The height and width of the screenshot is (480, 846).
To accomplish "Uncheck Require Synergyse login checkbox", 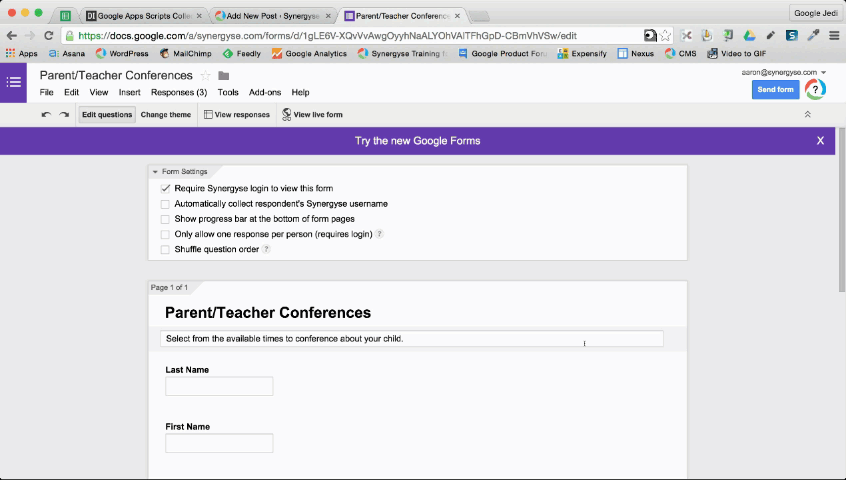I will pos(166,188).
